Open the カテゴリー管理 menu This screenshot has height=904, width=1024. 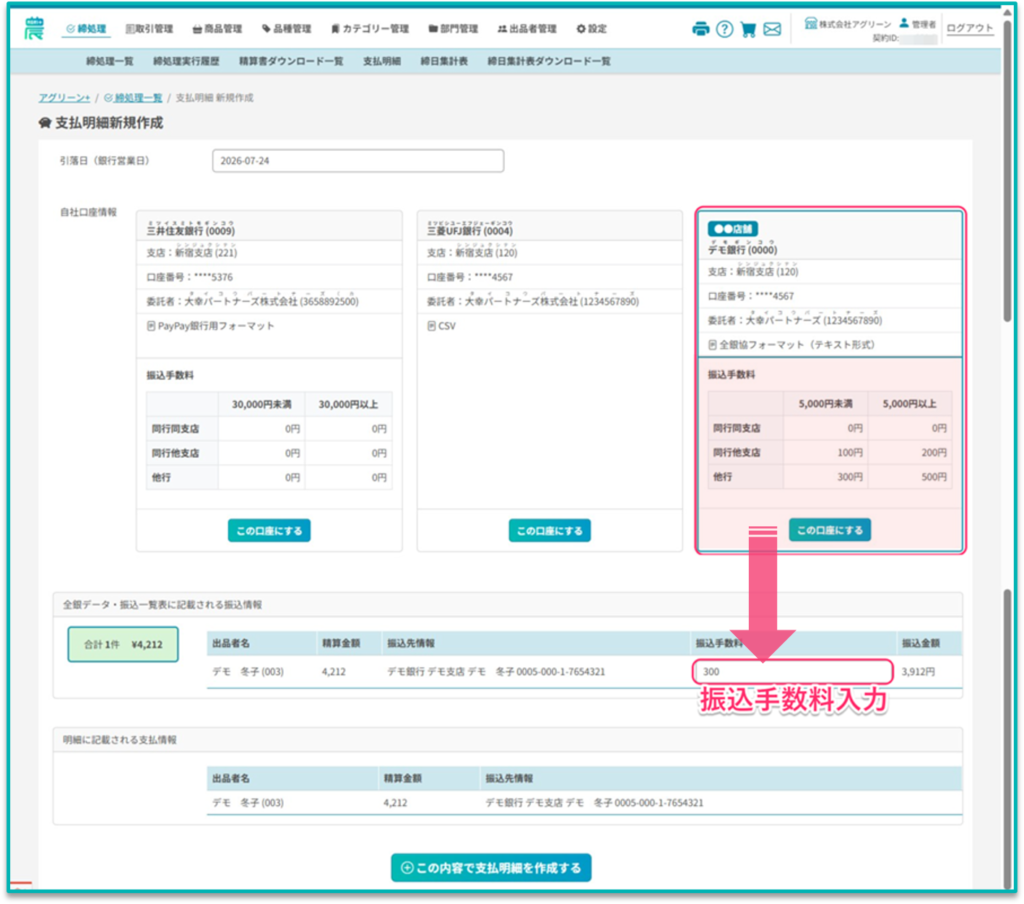click(x=370, y=29)
